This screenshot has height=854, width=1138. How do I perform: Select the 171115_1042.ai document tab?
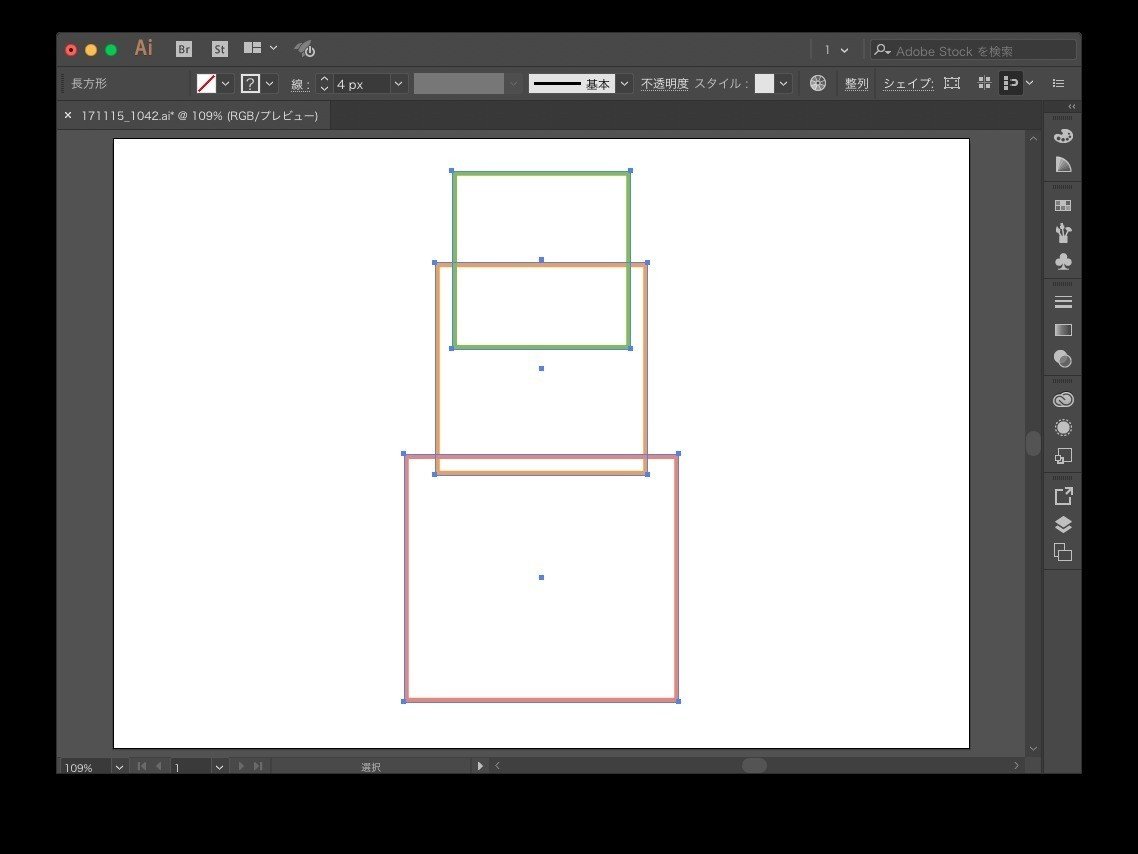pyautogui.click(x=200, y=115)
